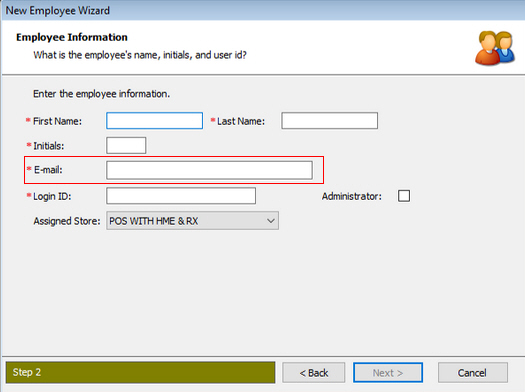Select the Employee Information heading
Viewport: 525px width, 392px height.
(72, 37)
